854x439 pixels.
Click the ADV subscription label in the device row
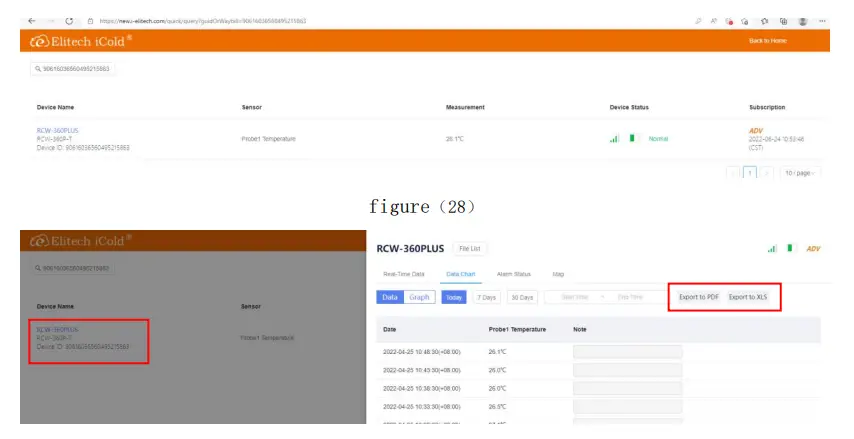756,131
